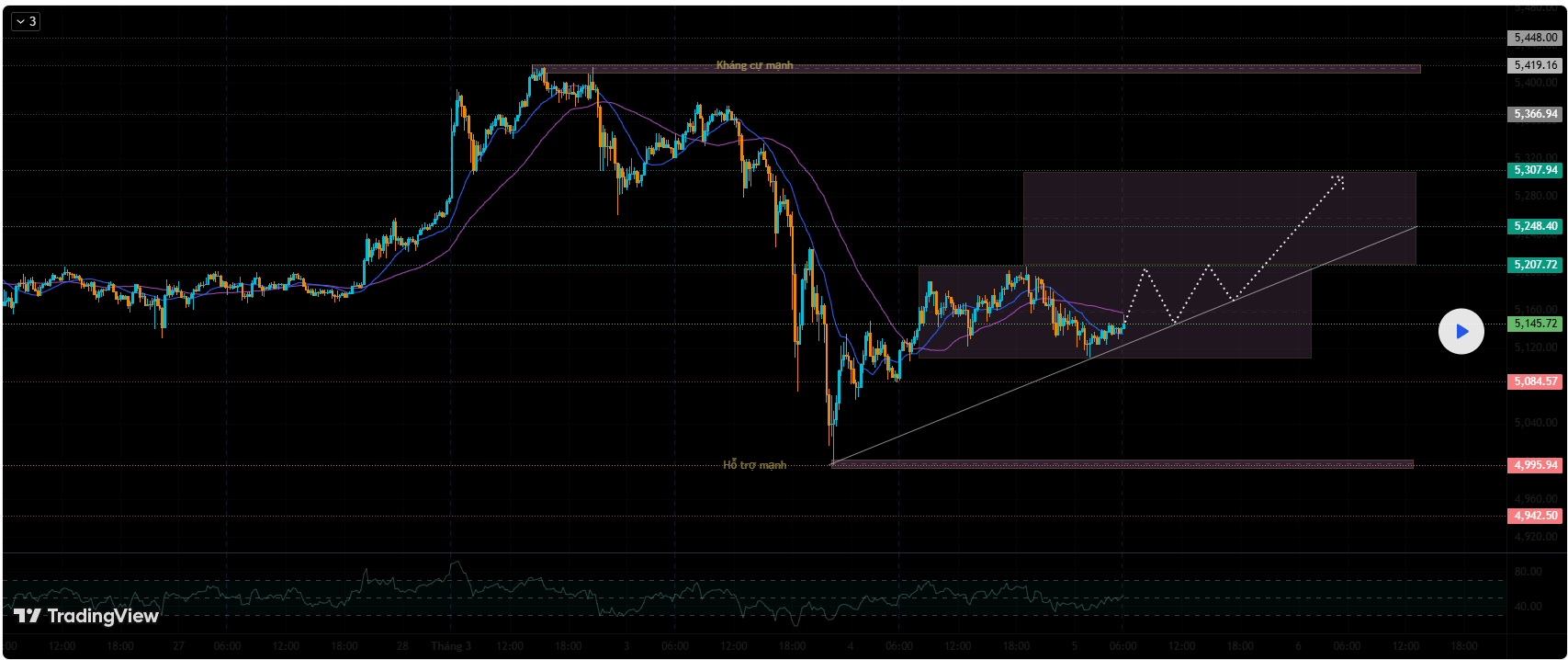1568x660 pixels.
Task: Select the green 5,307.94 price label
Action: coord(1535,170)
